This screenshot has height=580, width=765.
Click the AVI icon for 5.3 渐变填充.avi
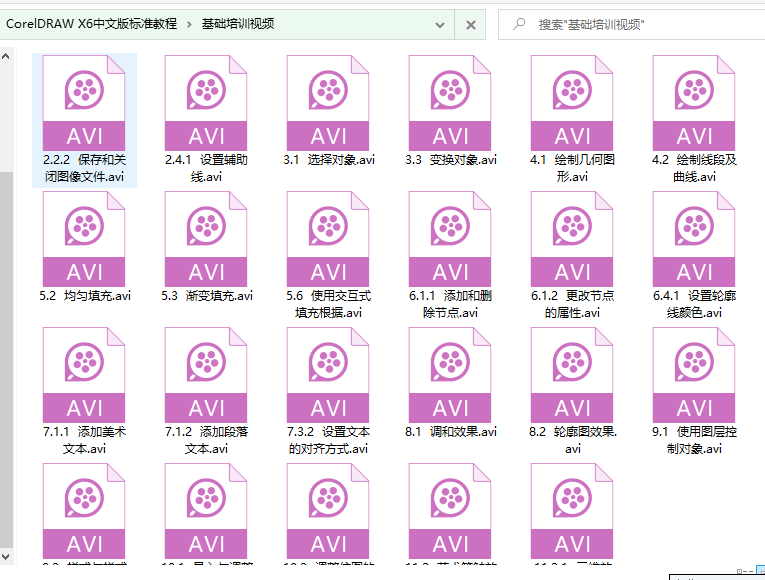pyautogui.click(x=206, y=239)
